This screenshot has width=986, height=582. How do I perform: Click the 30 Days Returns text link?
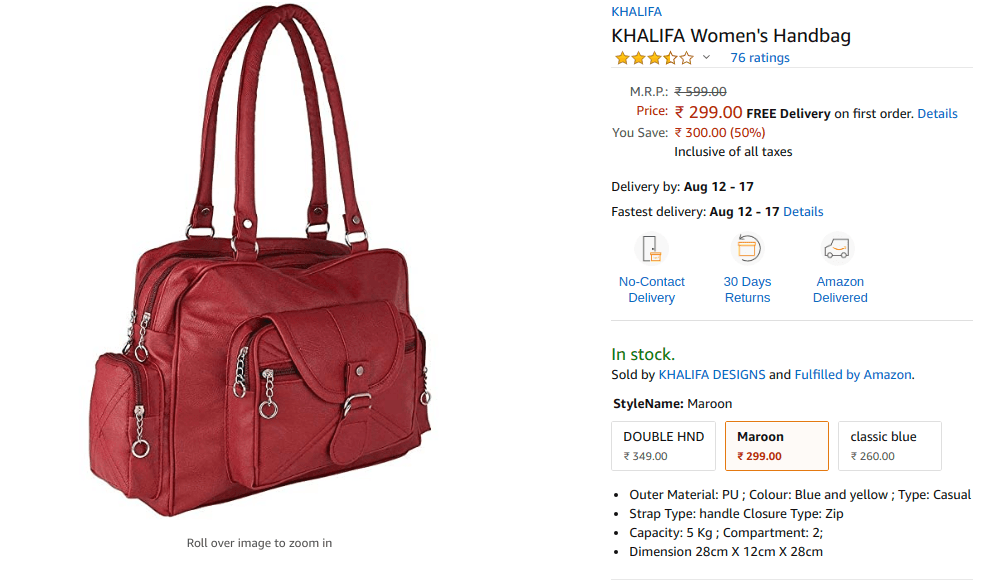click(747, 290)
